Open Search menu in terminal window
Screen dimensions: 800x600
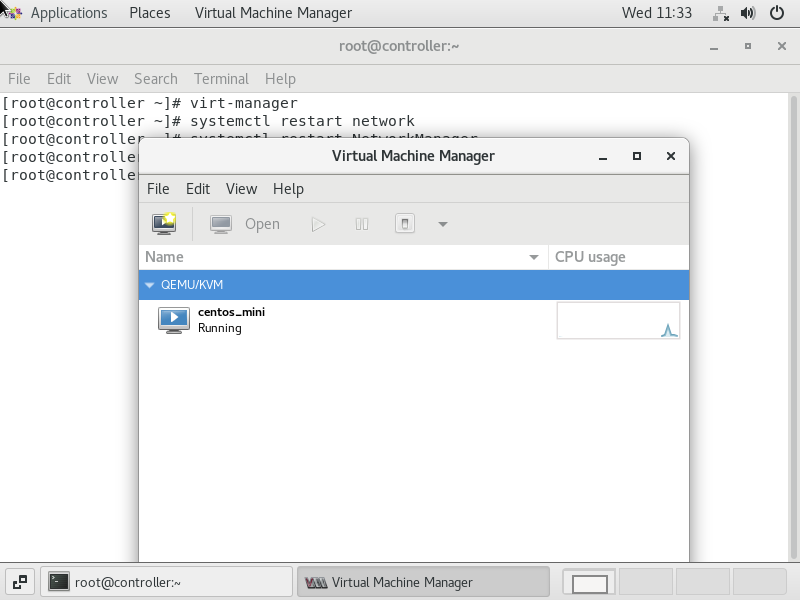tap(156, 79)
